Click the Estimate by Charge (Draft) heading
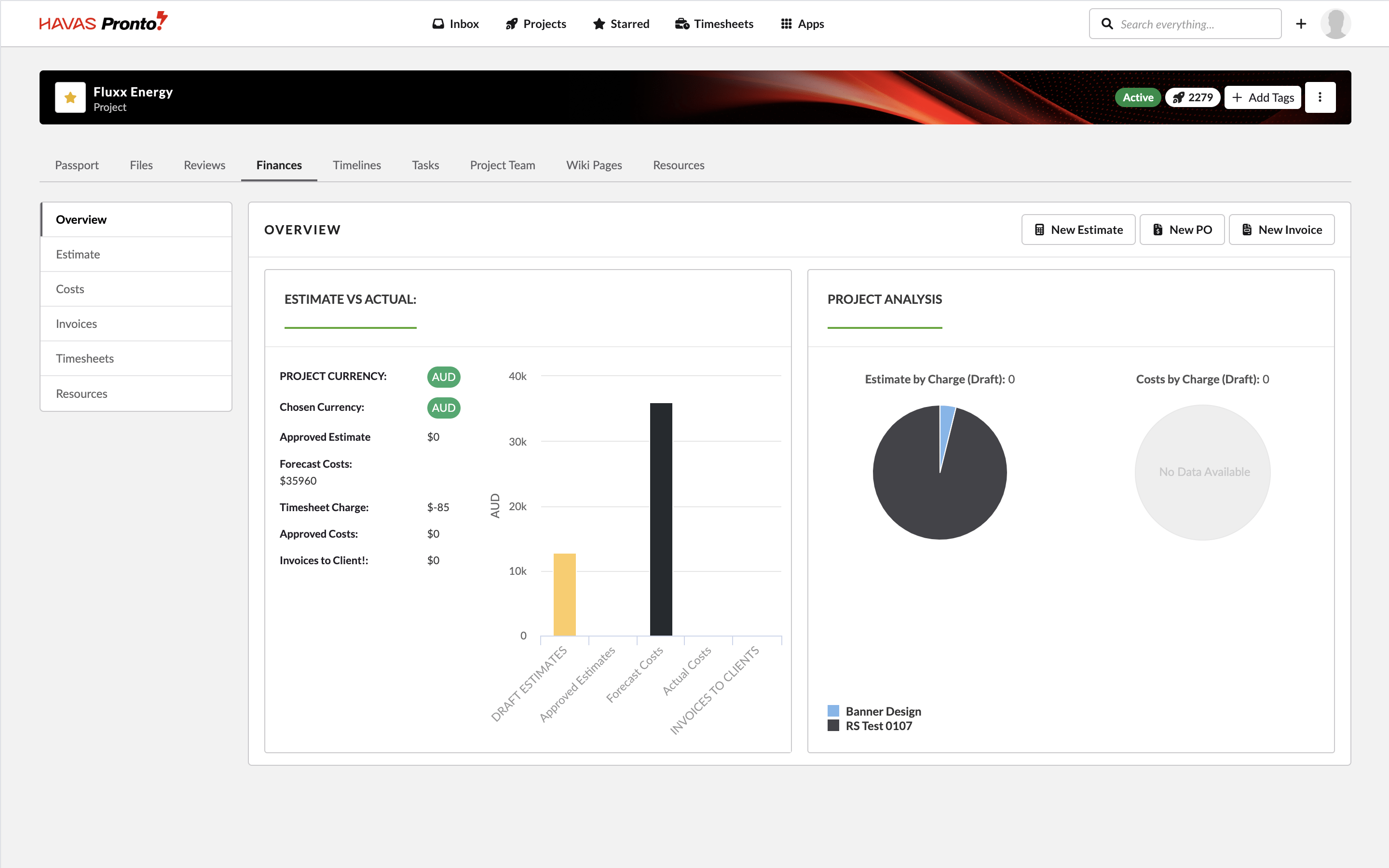Image resolution: width=1389 pixels, height=868 pixels. (x=940, y=380)
